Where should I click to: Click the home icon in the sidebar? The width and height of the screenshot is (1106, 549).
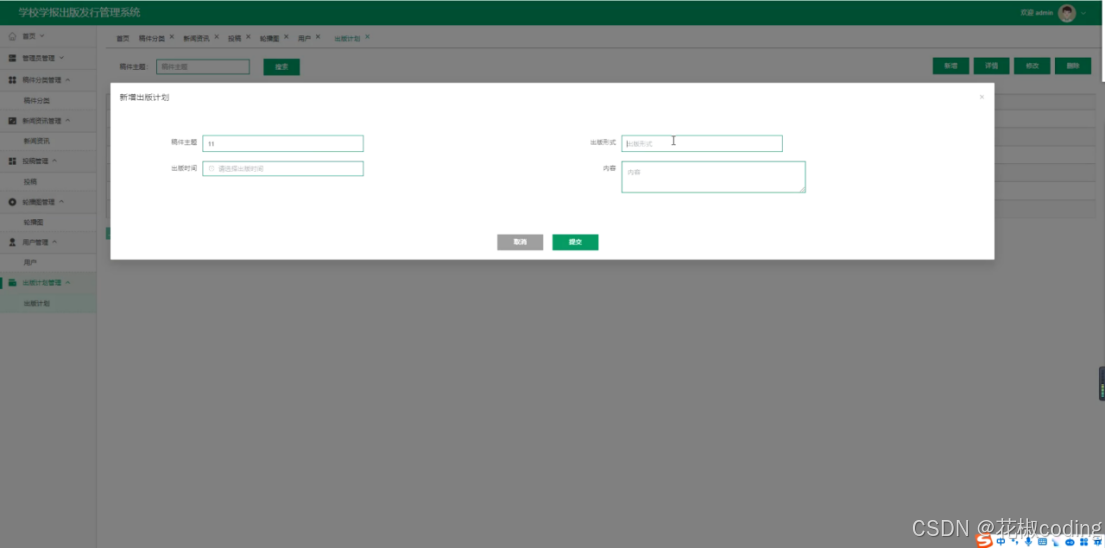pyautogui.click(x=12, y=36)
